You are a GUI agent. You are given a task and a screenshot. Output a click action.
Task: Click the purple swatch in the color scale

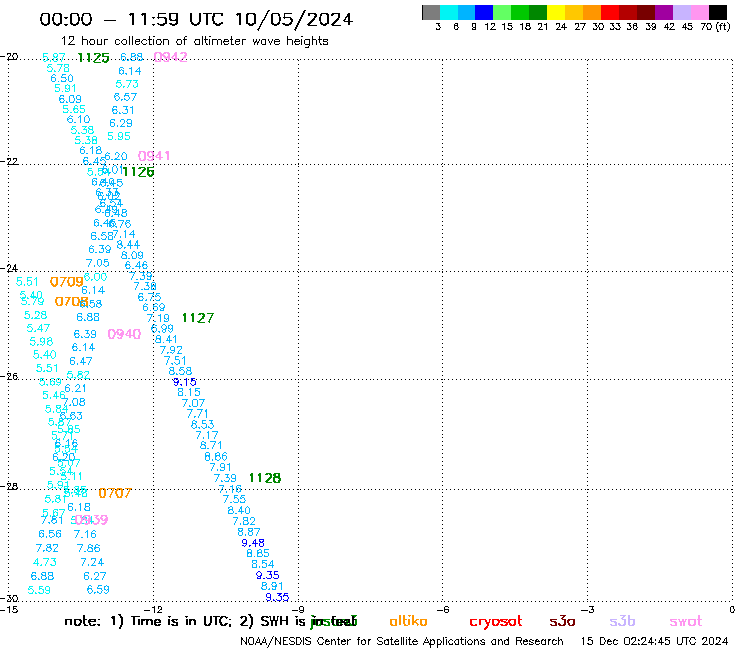[664, 12]
